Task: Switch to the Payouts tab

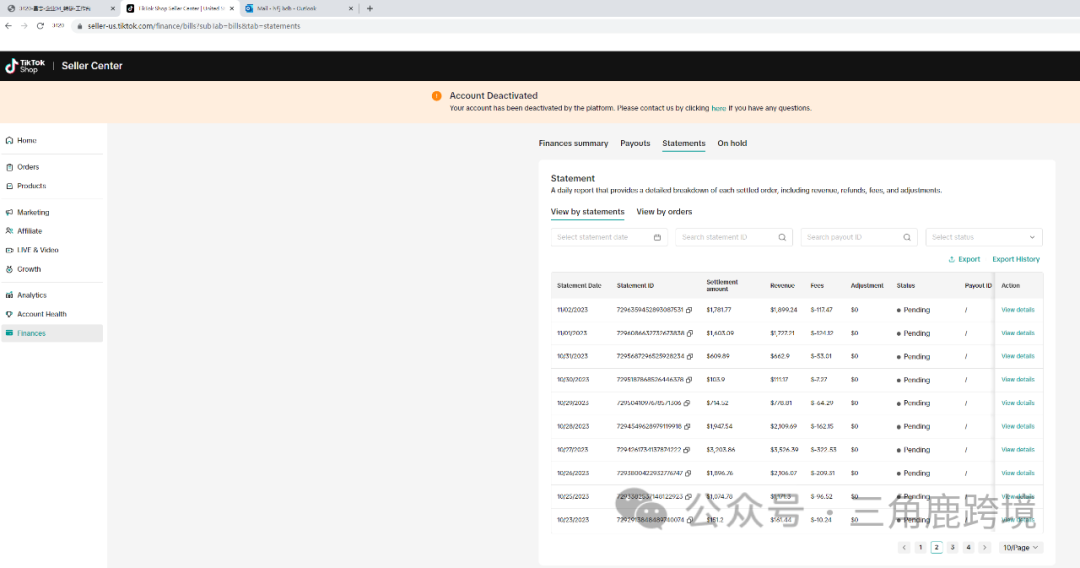Action: (x=635, y=143)
